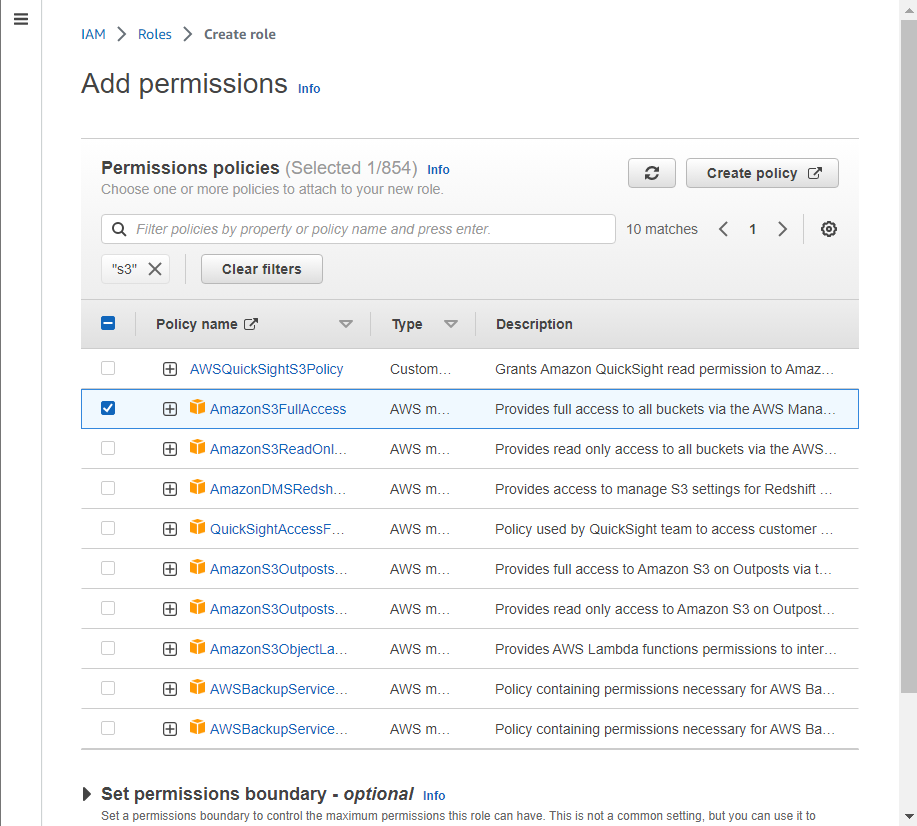Click the refresh policies icon
Viewport: 917px width, 826px height.
point(651,173)
